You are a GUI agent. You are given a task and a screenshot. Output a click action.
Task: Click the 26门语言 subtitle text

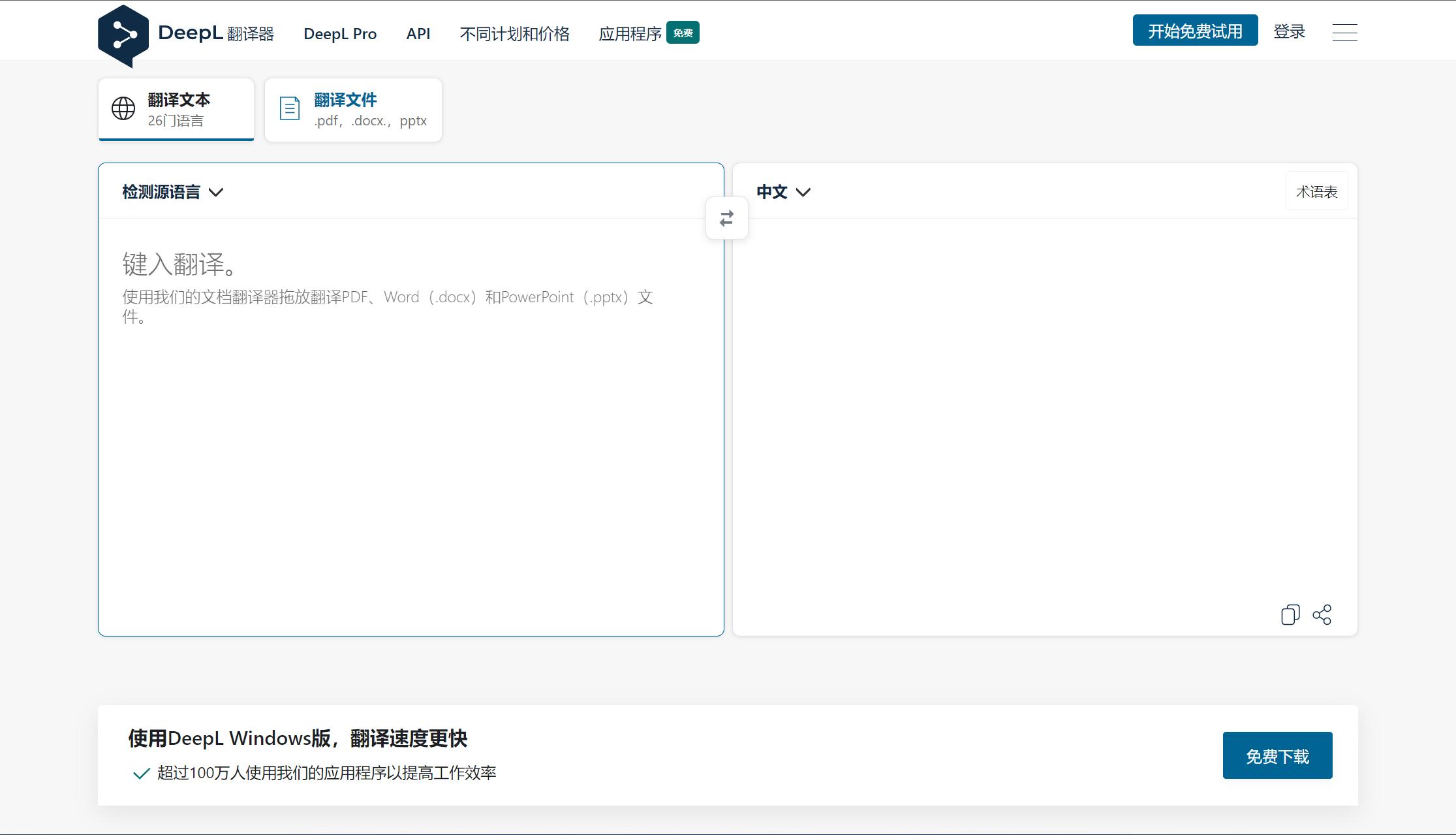tap(176, 121)
